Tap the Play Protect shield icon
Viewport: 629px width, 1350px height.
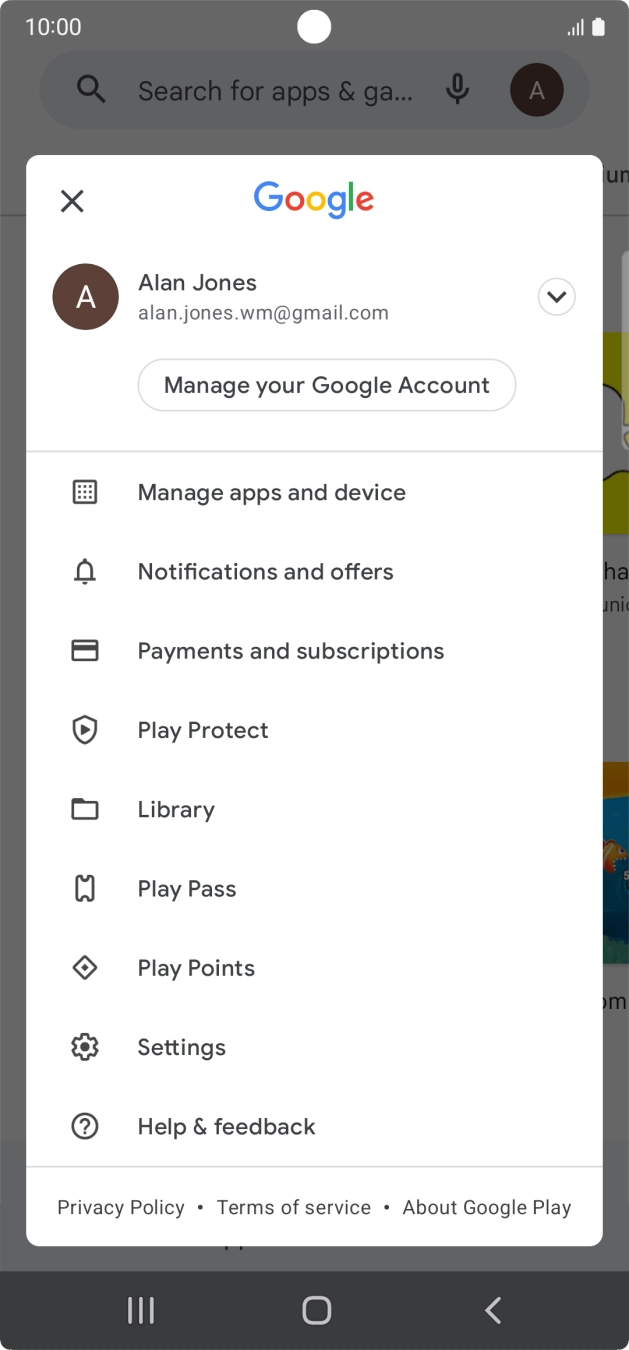point(85,730)
